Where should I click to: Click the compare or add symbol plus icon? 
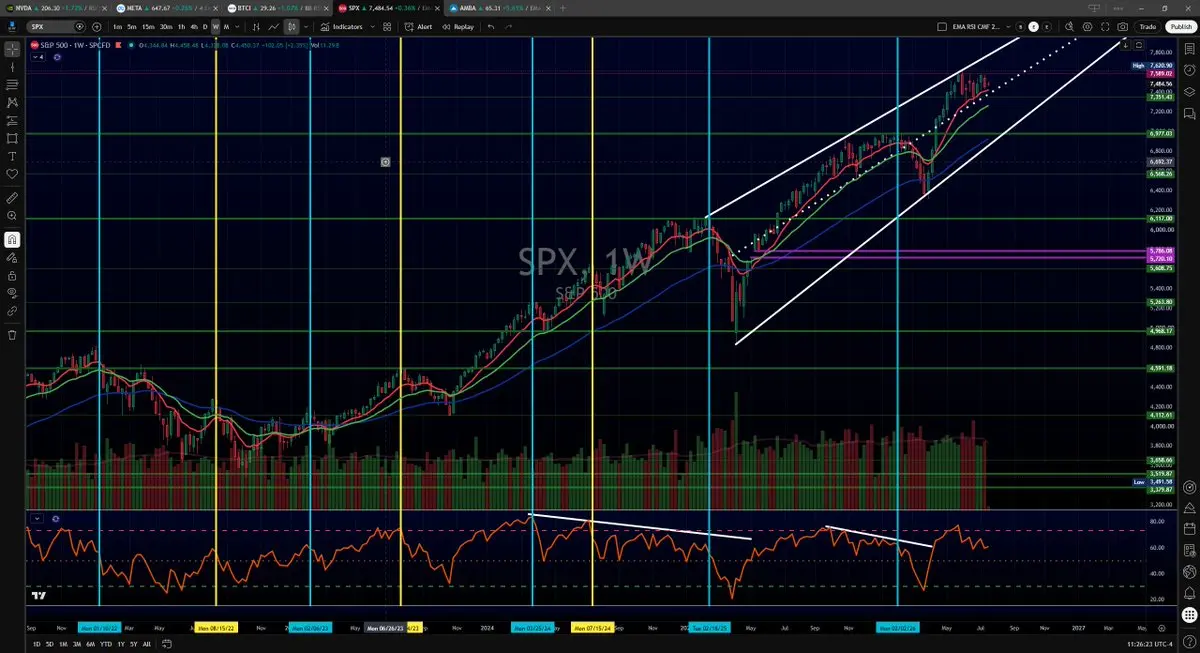pyautogui.click(x=97, y=26)
